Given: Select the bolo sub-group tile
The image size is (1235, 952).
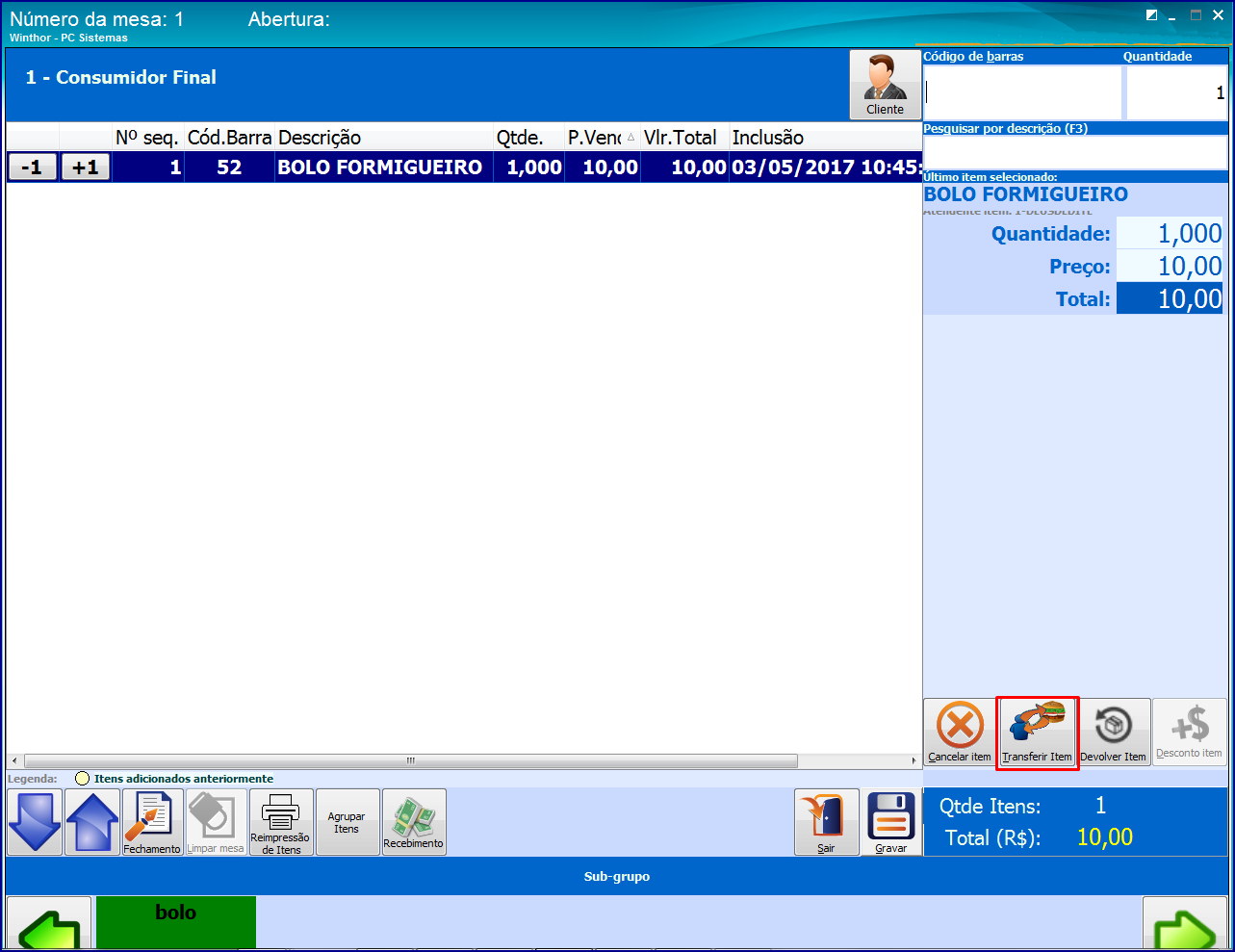Looking at the screenshot, I should (x=176, y=922).
